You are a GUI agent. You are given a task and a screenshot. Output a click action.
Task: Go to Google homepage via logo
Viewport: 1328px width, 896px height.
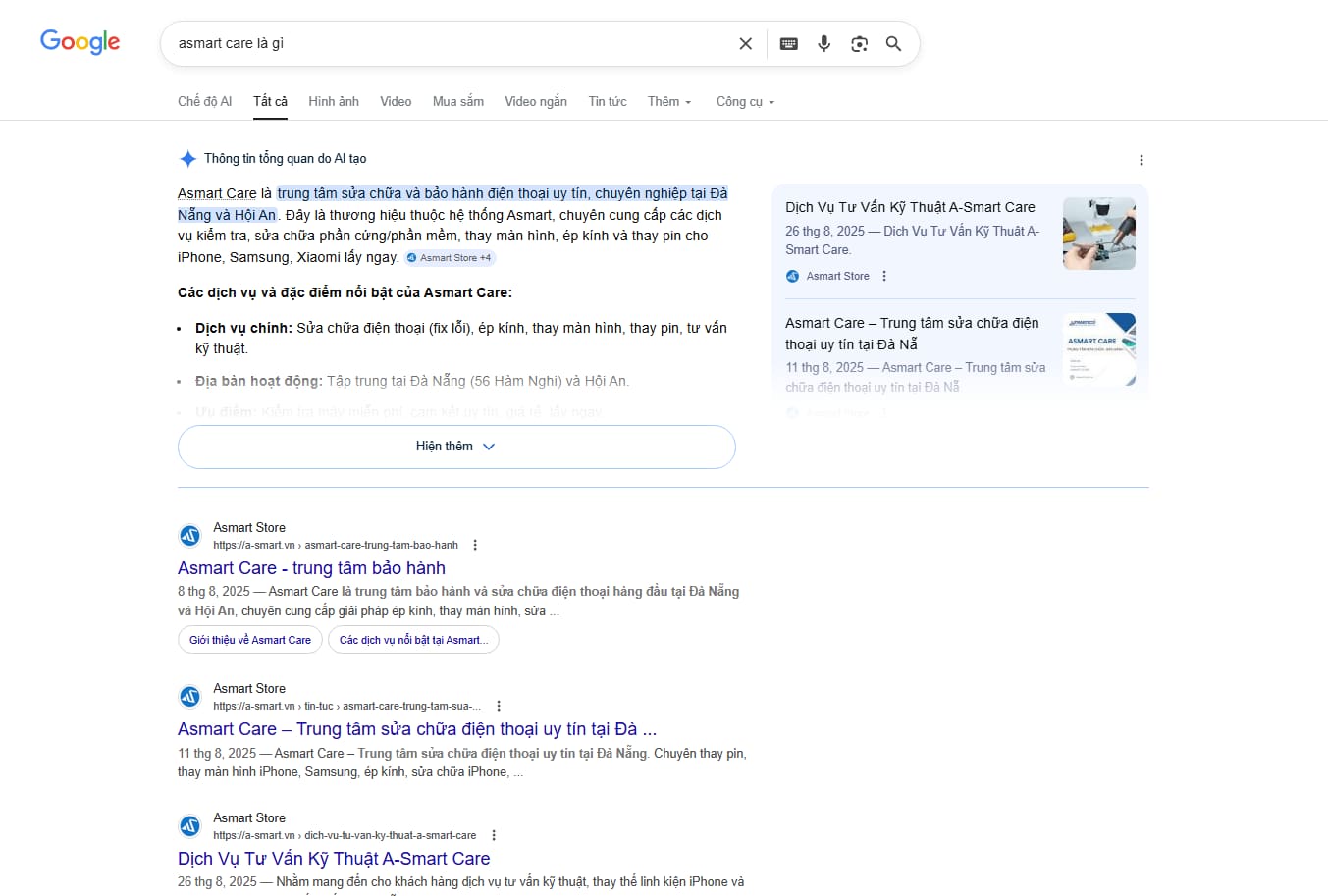coord(80,42)
